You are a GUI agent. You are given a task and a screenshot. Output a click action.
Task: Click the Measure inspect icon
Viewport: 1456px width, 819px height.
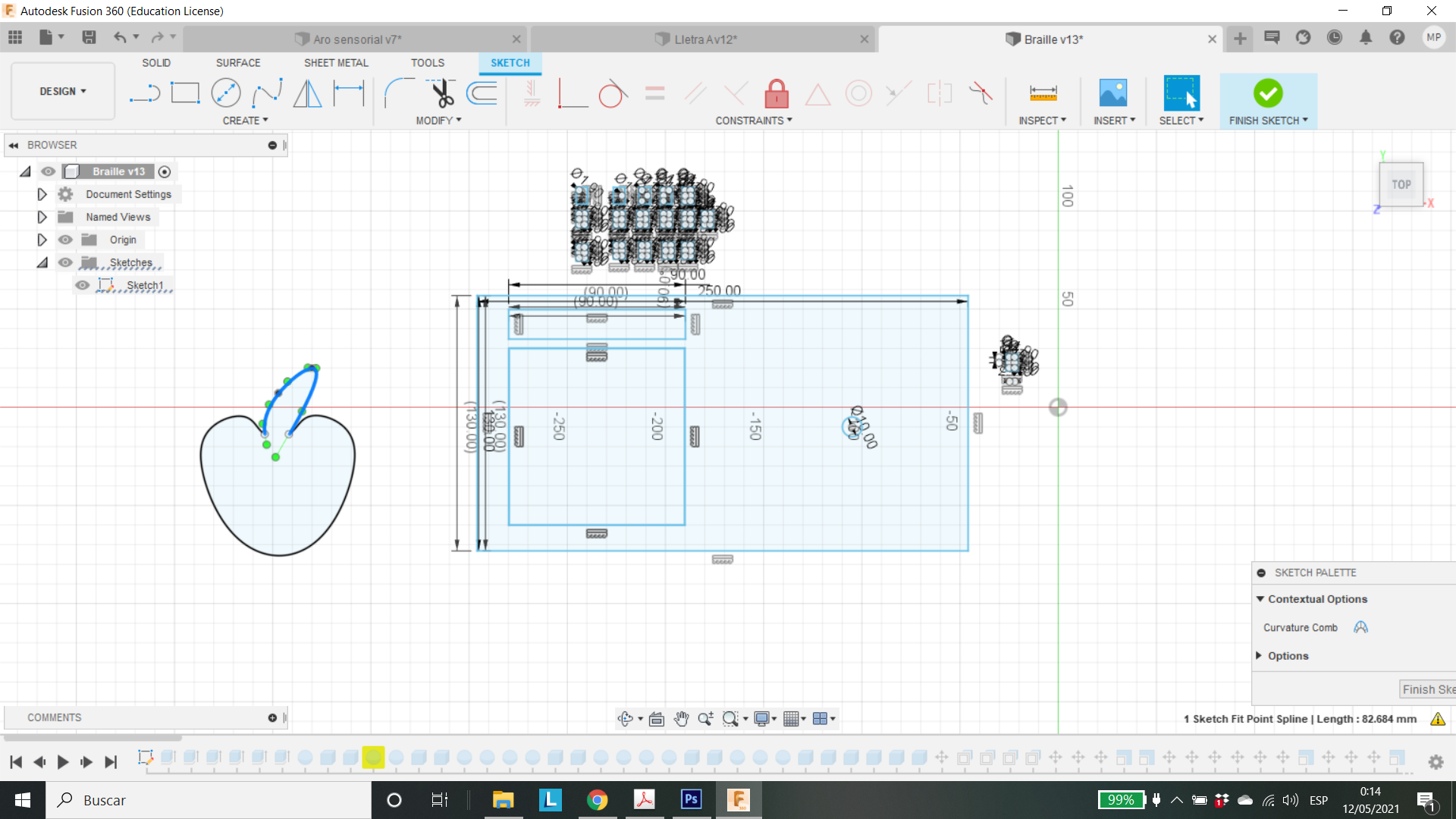coord(1043,93)
